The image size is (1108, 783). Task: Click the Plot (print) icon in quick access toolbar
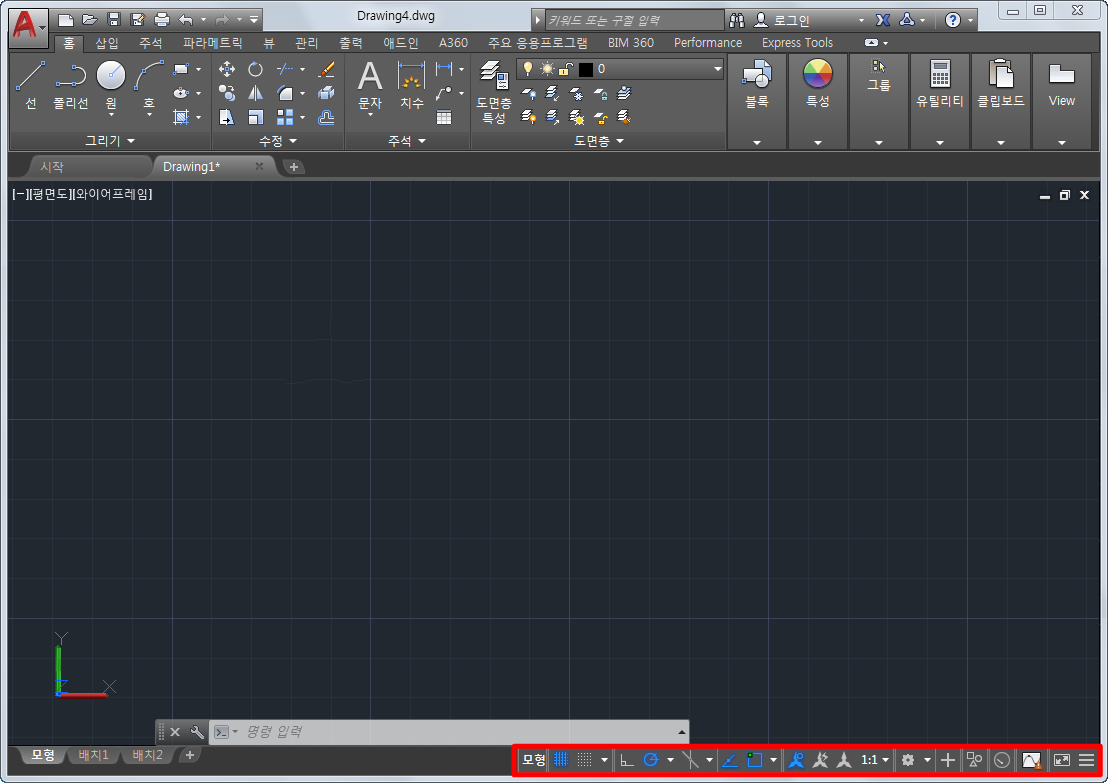162,20
